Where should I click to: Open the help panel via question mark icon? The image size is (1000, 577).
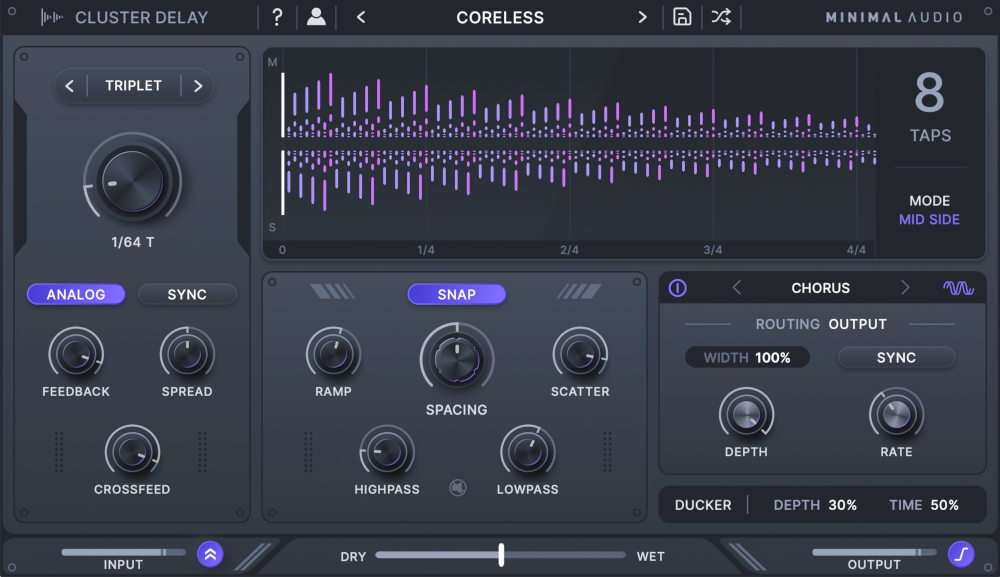277,17
